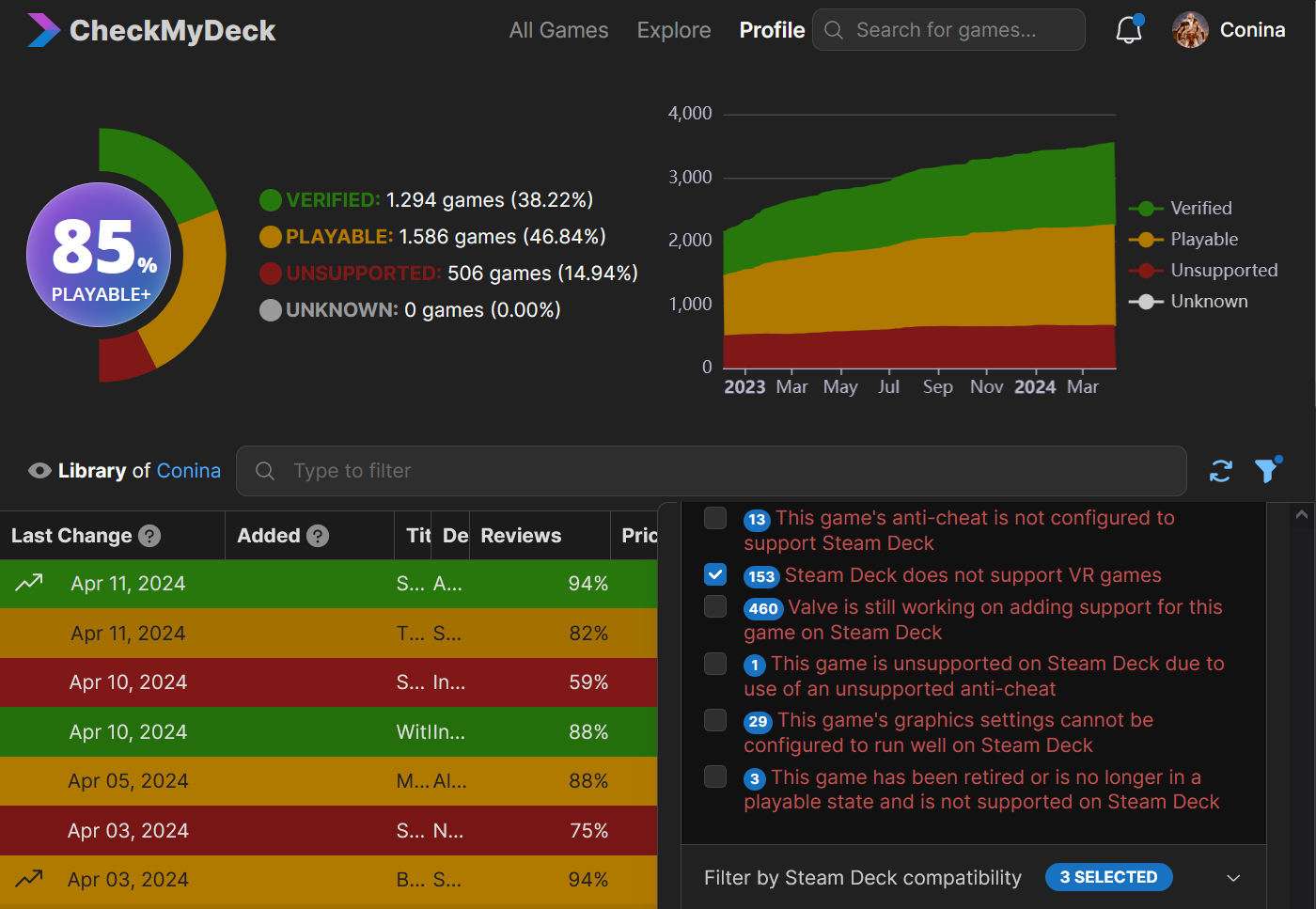1316x909 pixels.
Task: Toggle the Unknown legend marker in chart
Action: click(x=1146, y=302)
